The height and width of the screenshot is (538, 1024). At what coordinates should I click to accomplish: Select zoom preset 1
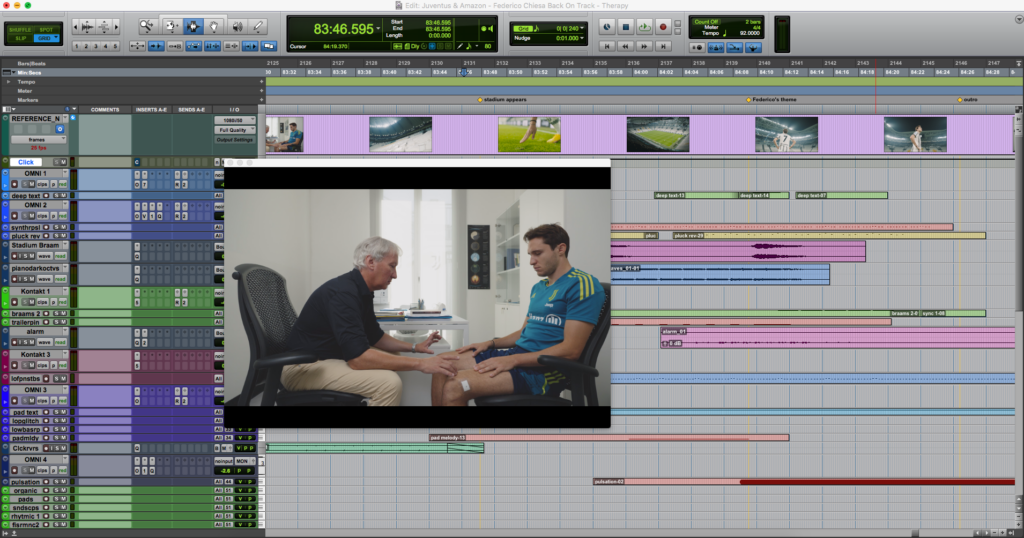(x=76, y=46)
